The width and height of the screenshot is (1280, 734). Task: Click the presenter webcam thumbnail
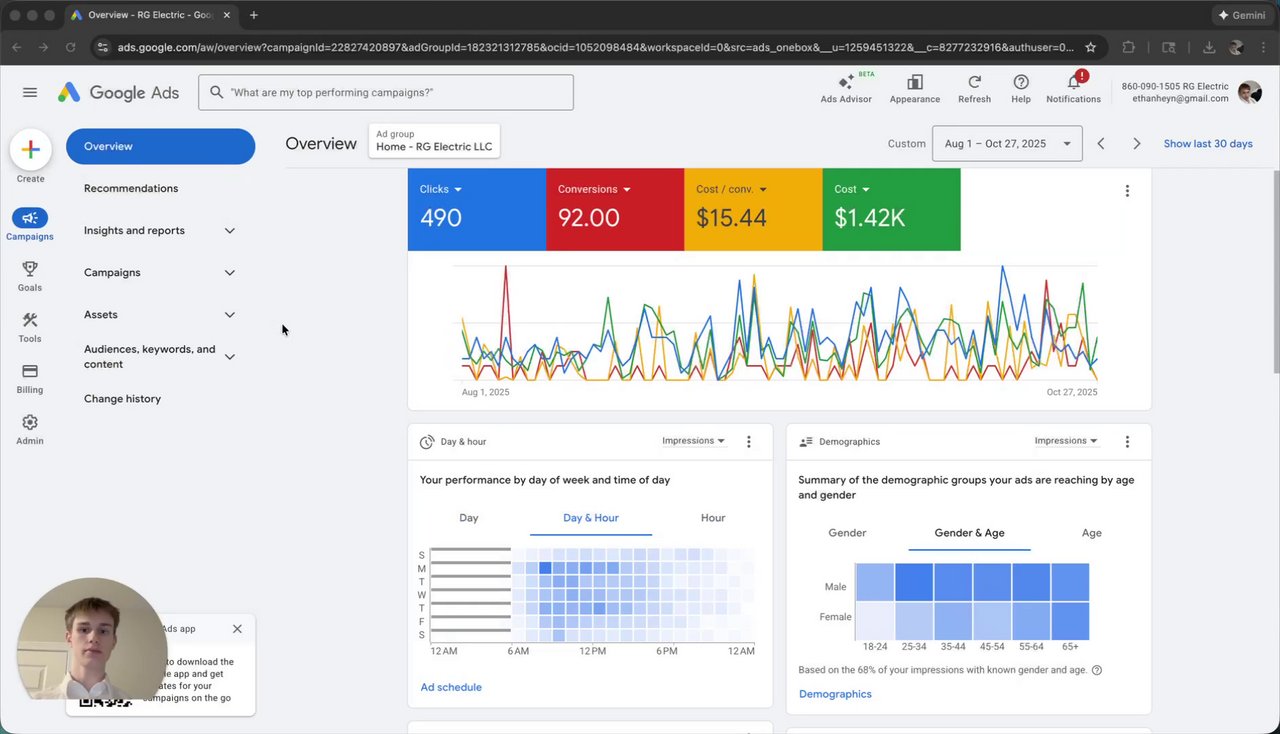pyautogui.click(x=92, y=640)
